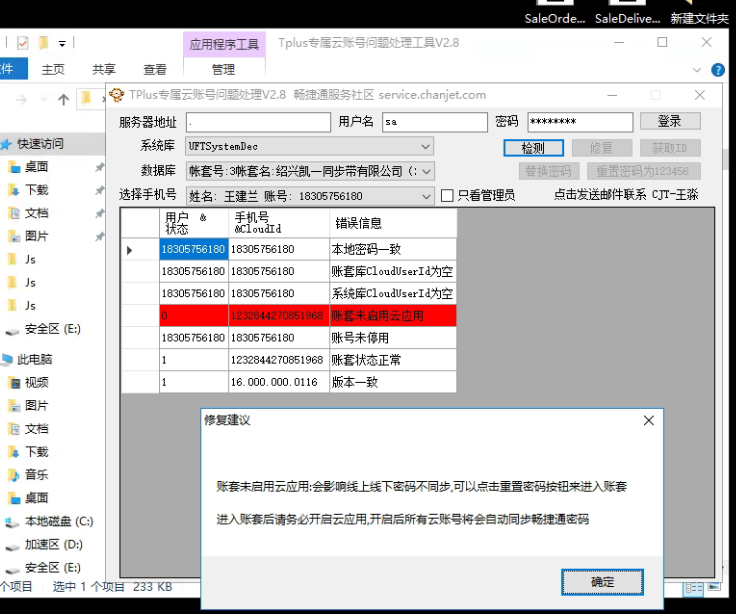This screenshot has width=736, height=614.
Task: Select the 账号未停用 cell
Action: 393,338
